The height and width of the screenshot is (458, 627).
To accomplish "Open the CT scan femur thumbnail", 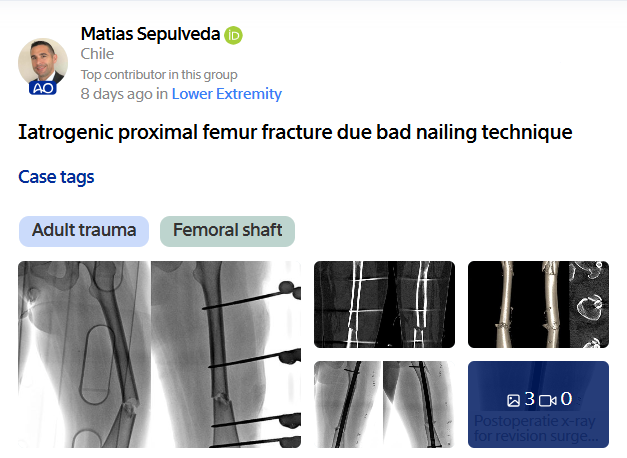I will pyautogui.click(x=384, y=304).
